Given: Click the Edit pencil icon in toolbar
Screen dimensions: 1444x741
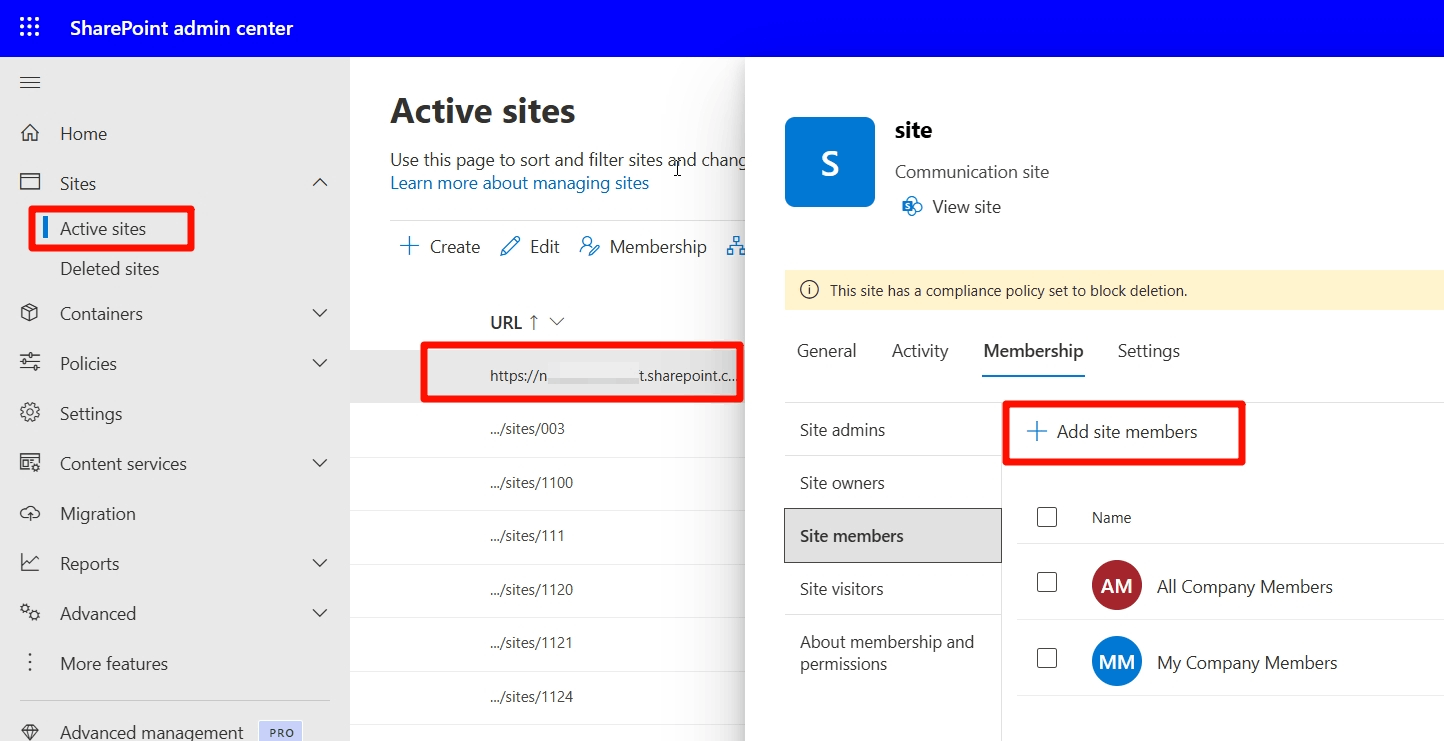Looking at the screenshot, I should click(510, 246).
